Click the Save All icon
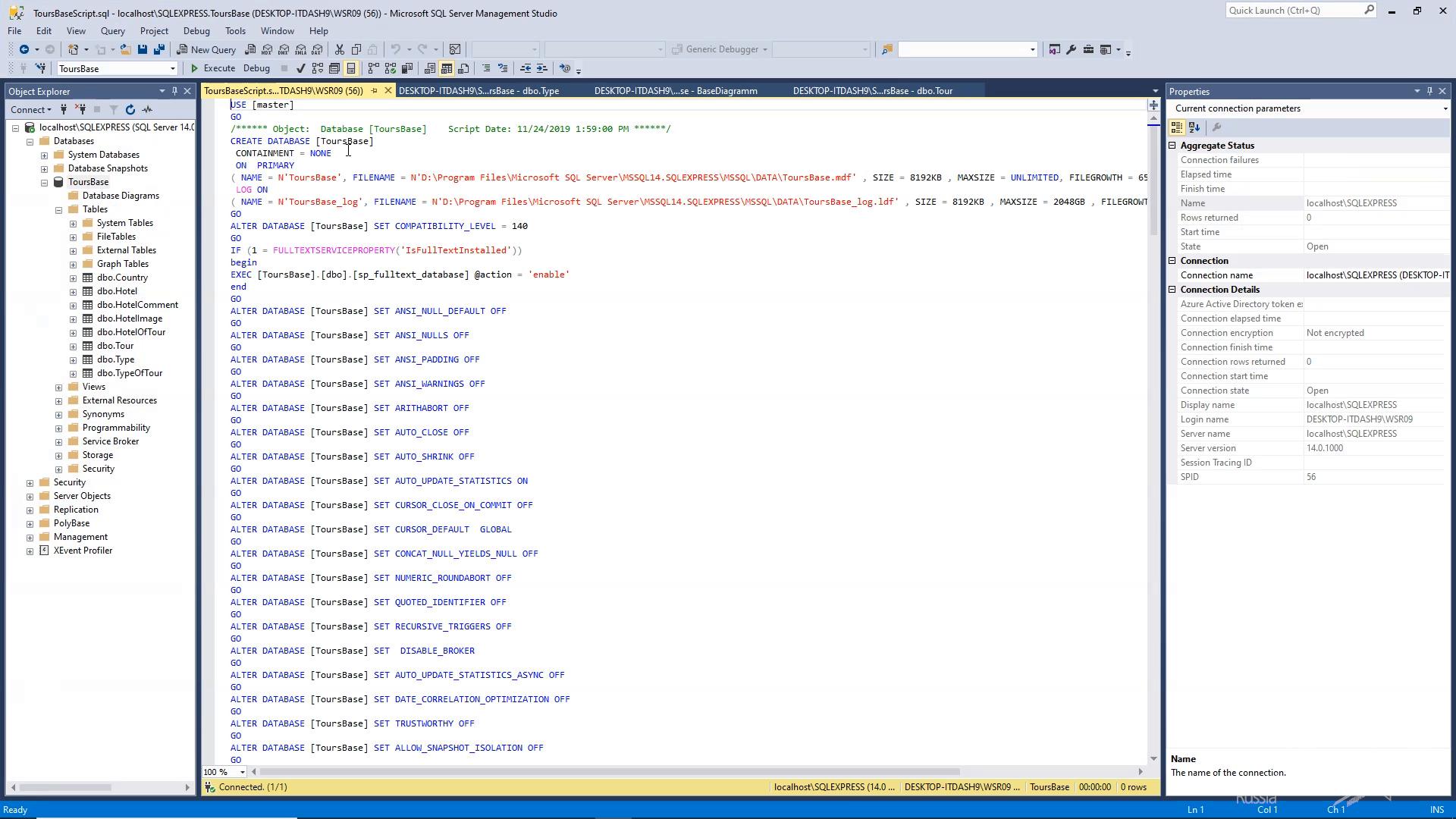This screenshot has height=819, width=1456. click(x=158, y=49)
